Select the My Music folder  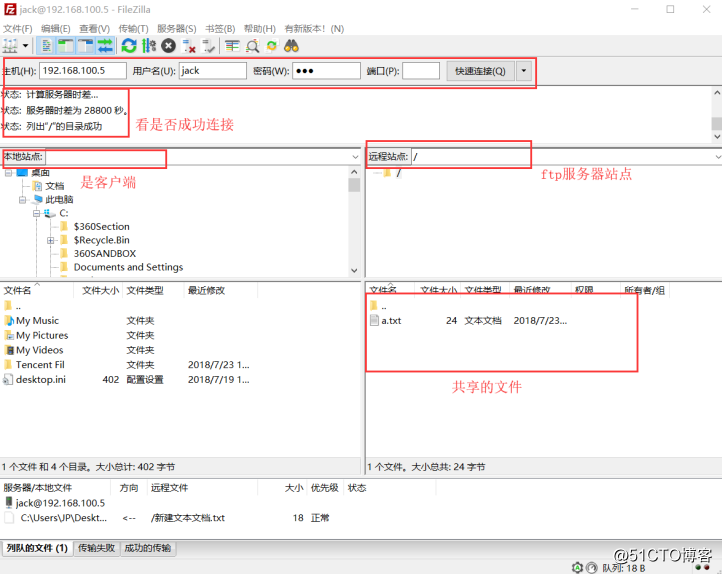point(37,320)
